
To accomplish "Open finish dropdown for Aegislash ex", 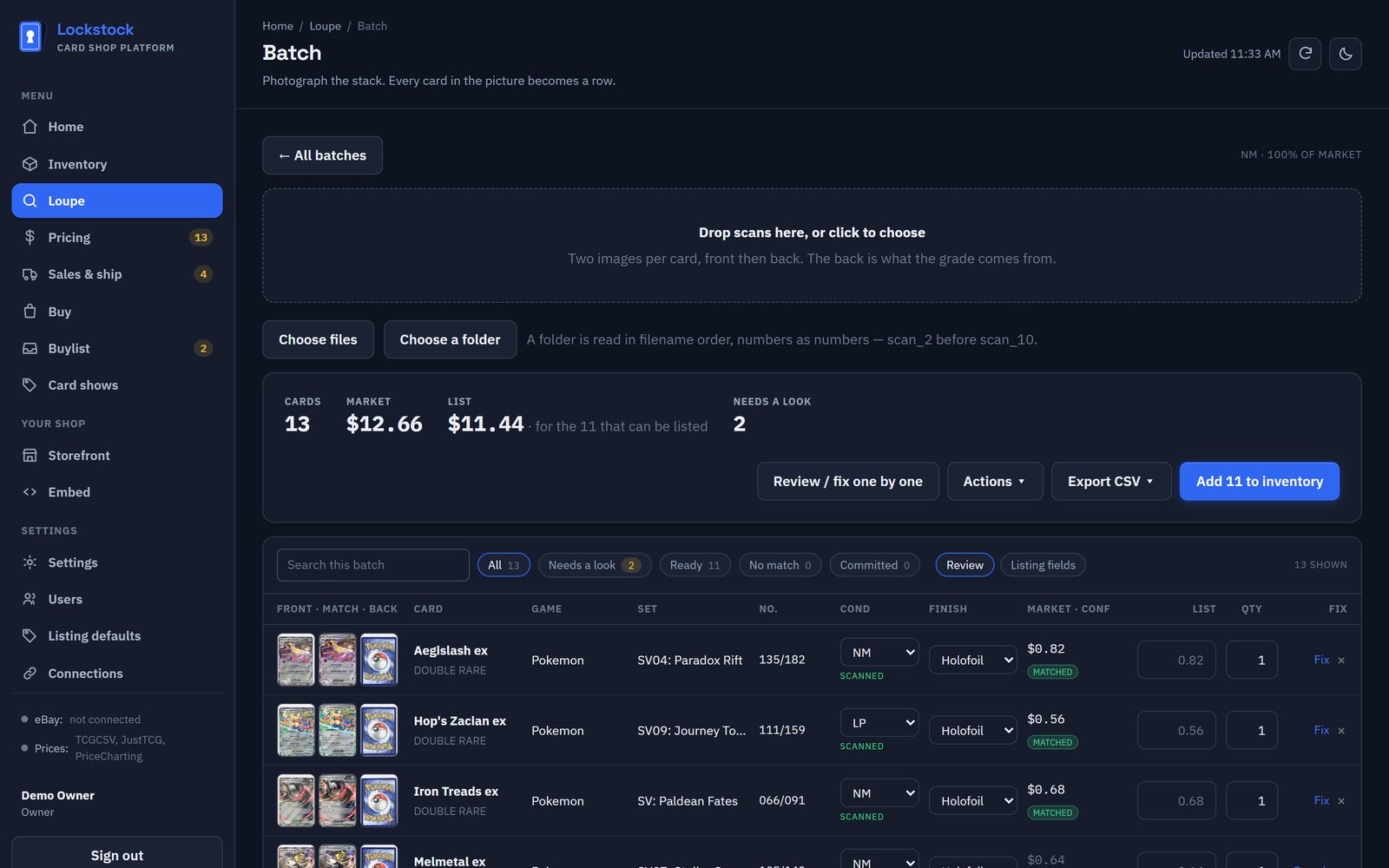I will point(972,661).
